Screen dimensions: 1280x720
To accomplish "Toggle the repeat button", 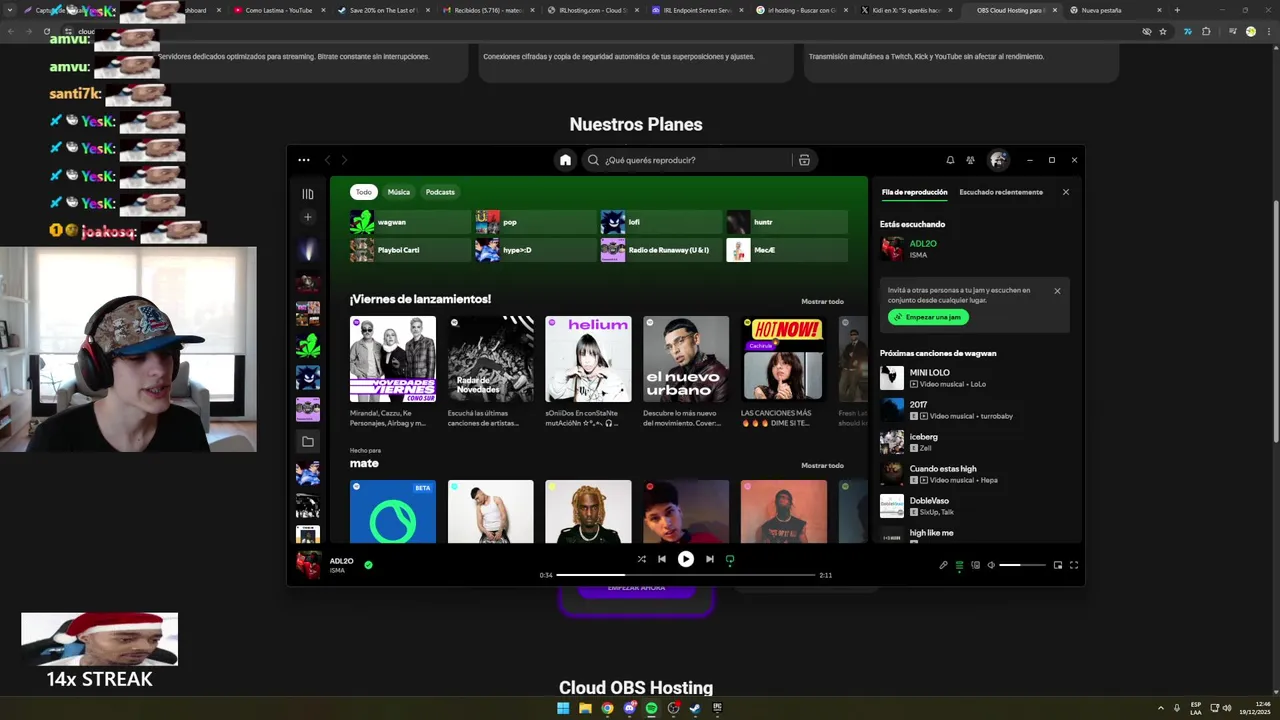I will pyautogui.click(x=730, y=559).
